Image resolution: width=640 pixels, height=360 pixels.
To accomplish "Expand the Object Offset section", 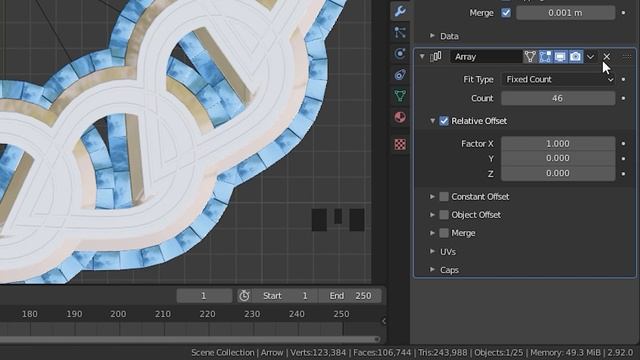I will pyautogui.click(x=432, y=215).
